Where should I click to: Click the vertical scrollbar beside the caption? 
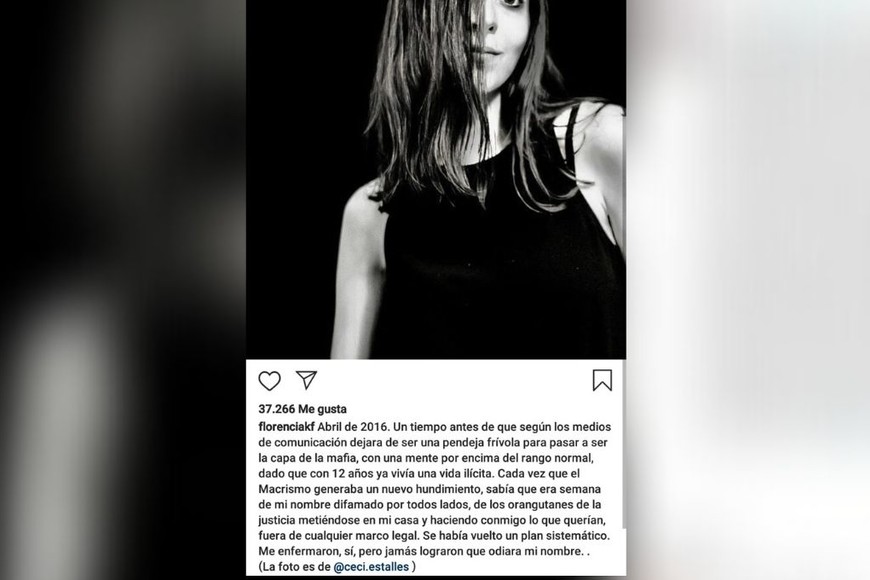click(x=624, y=444)
